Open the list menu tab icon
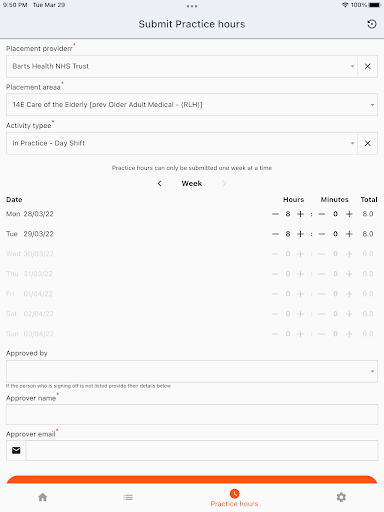384x512 pixels. [x=128, y=497]
